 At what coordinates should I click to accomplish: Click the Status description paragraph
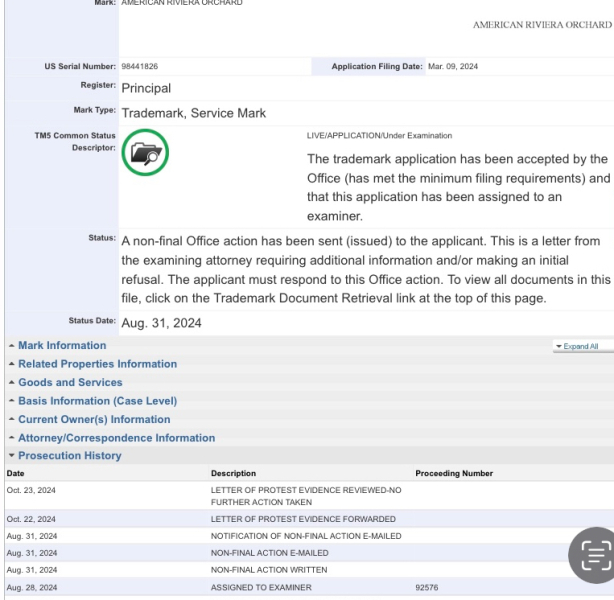[366, 270]
